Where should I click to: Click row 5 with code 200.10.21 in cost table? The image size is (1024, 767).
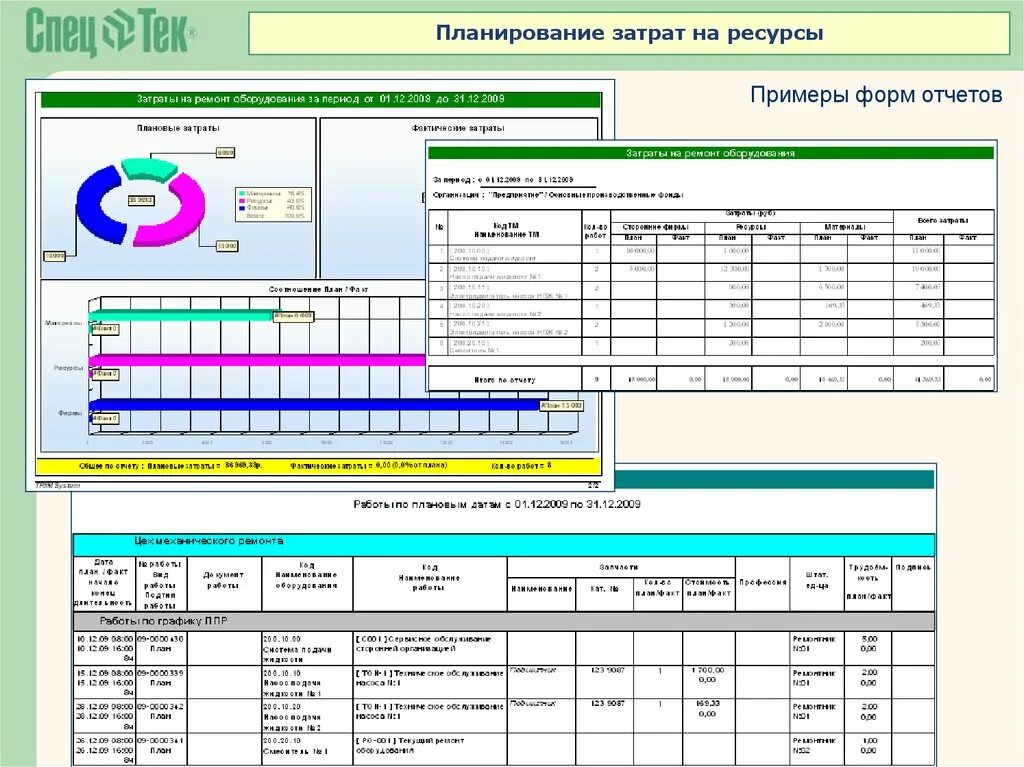(x=711, y=328)
